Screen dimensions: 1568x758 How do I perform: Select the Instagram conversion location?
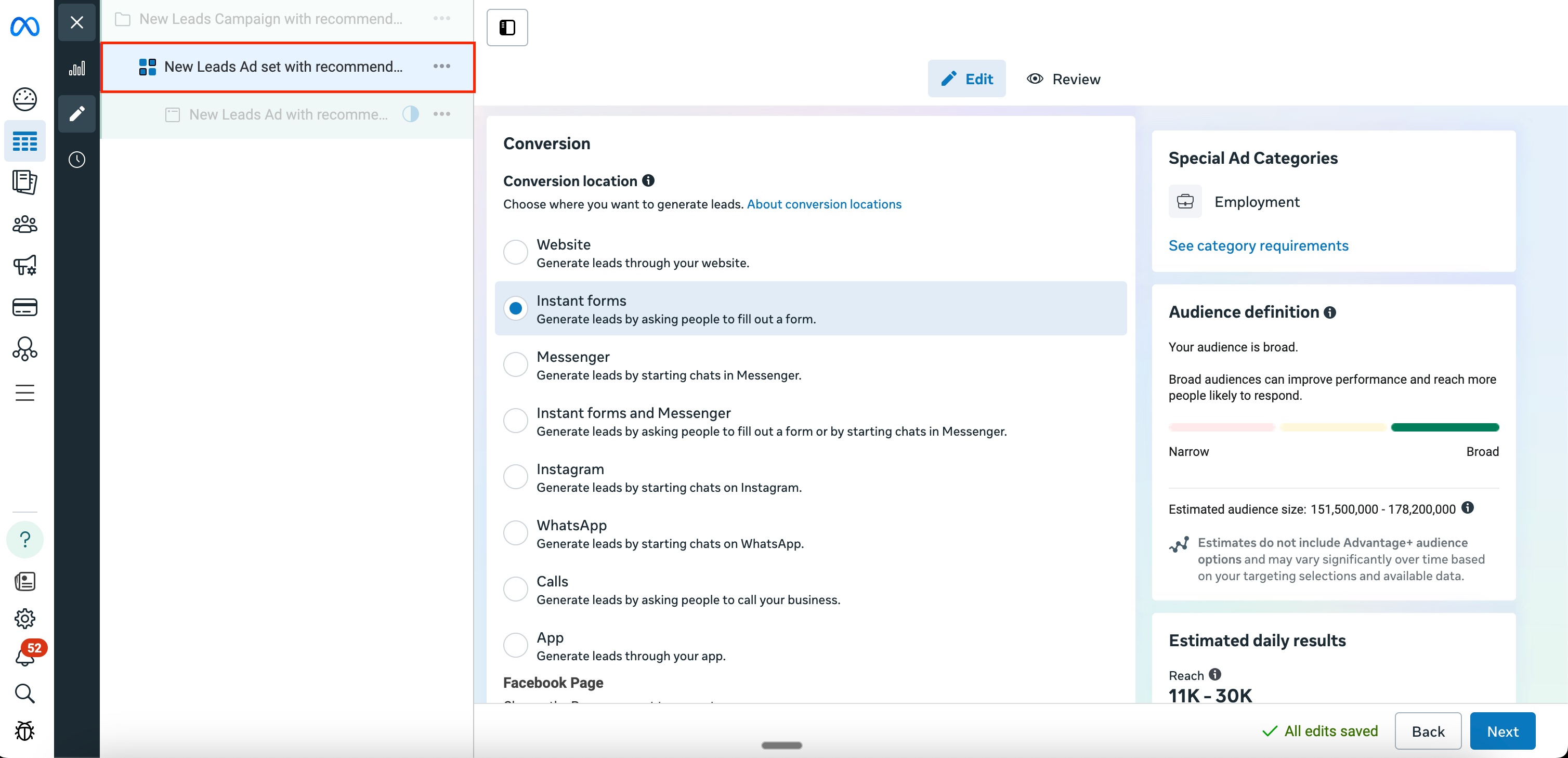pyautogui.click(x=516, y=476)
